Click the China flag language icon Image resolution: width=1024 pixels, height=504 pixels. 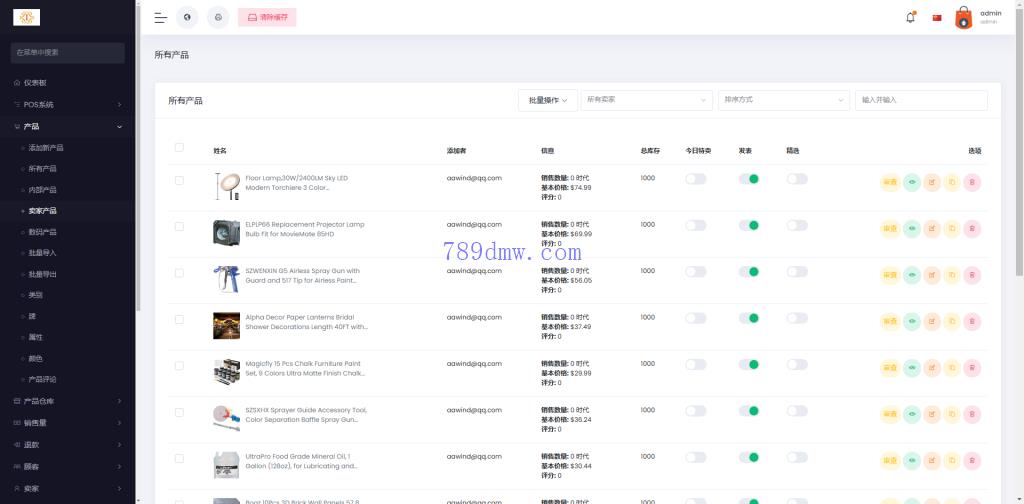click(937, 17)
